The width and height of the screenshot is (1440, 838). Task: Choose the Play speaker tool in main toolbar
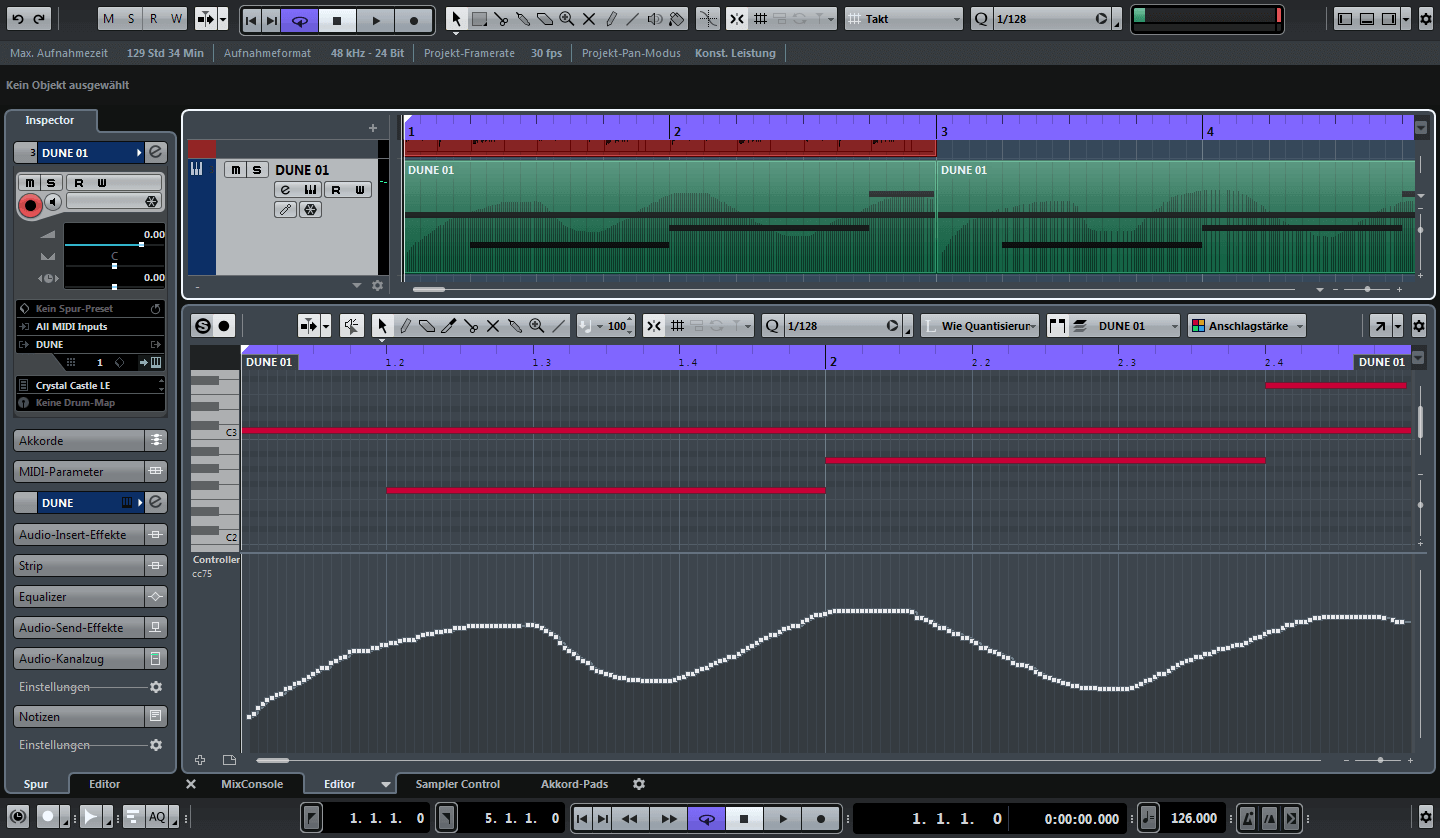click(x=654, y=19)
